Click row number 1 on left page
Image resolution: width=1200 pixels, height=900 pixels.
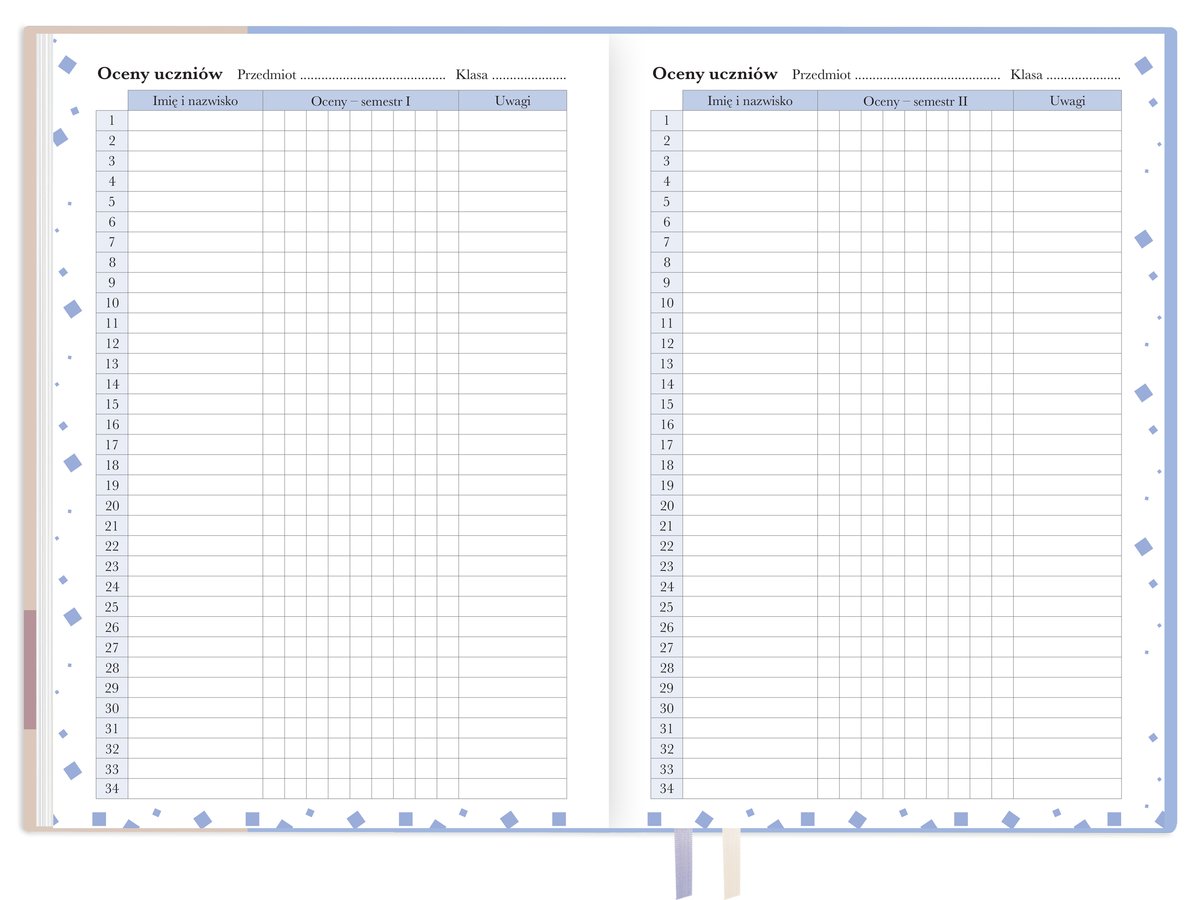(x=112, y=121)
